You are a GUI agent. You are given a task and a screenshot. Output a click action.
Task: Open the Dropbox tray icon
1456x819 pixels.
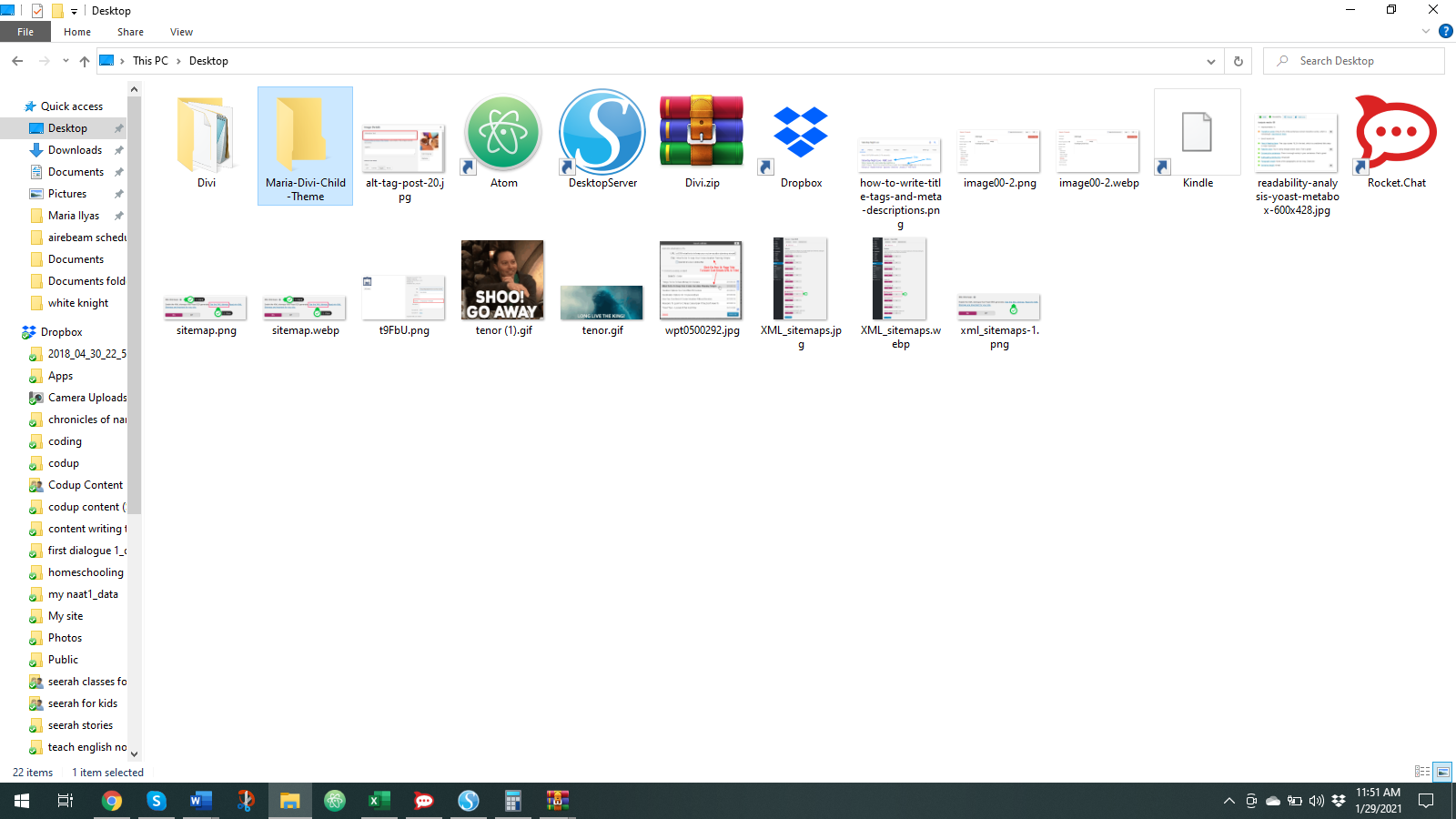pos(1338,801)
